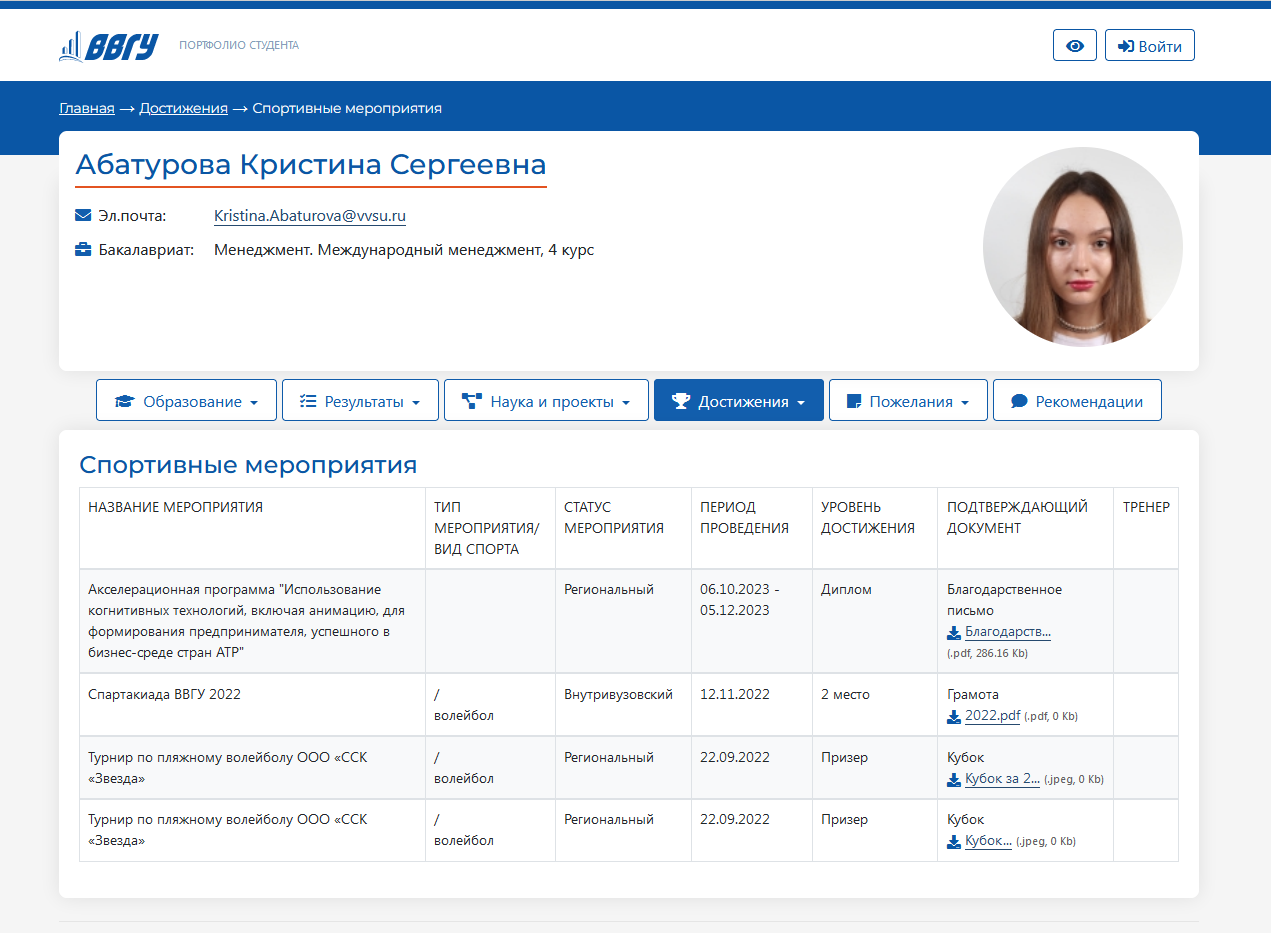Image resolution: width=1271 pixels, height=933 pixels.
Task: Click the briefcase icon beside Бакалавриат
Action: (x=83, y=250)
